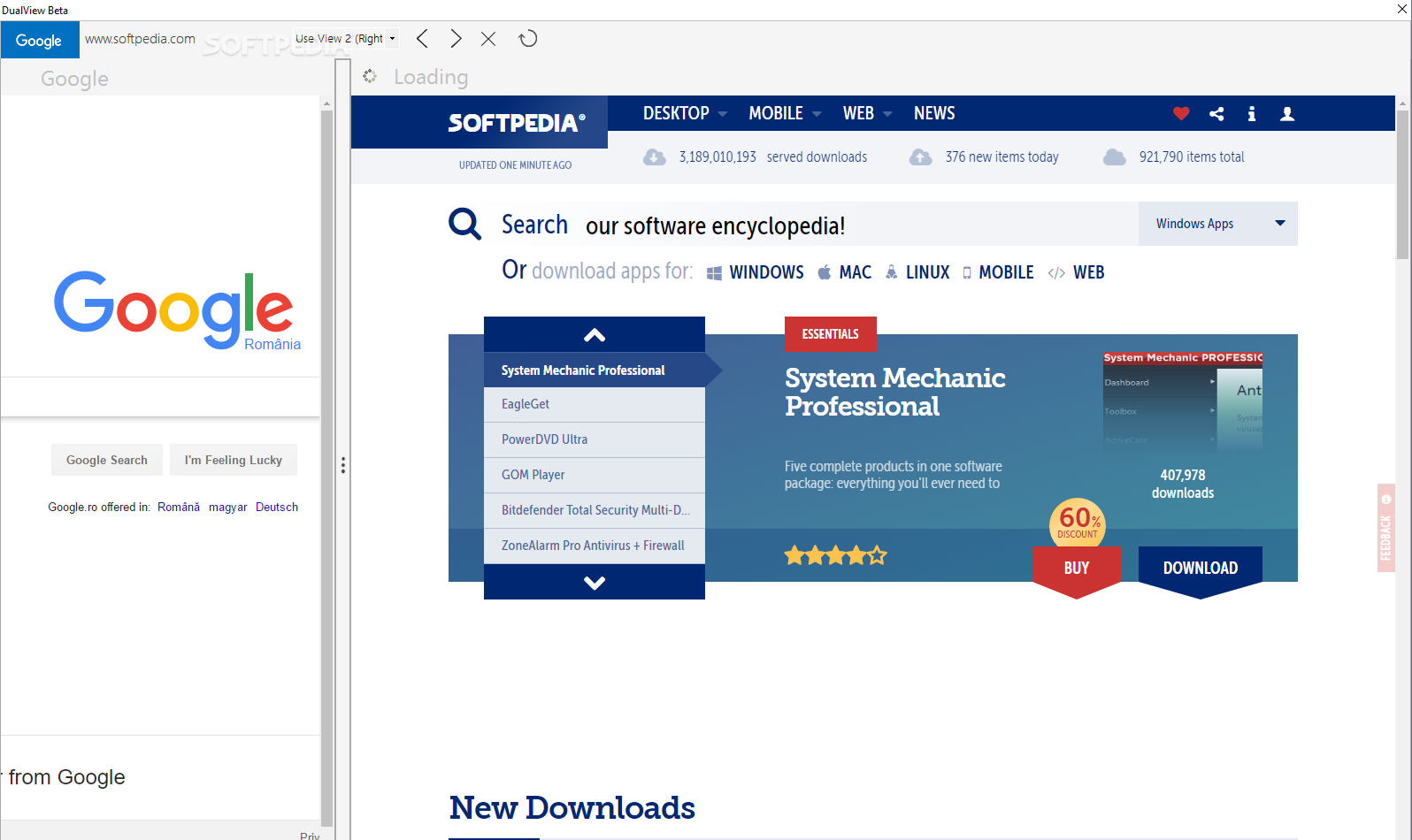Select PowerDVD Ultra in the list

click(595, 439)
